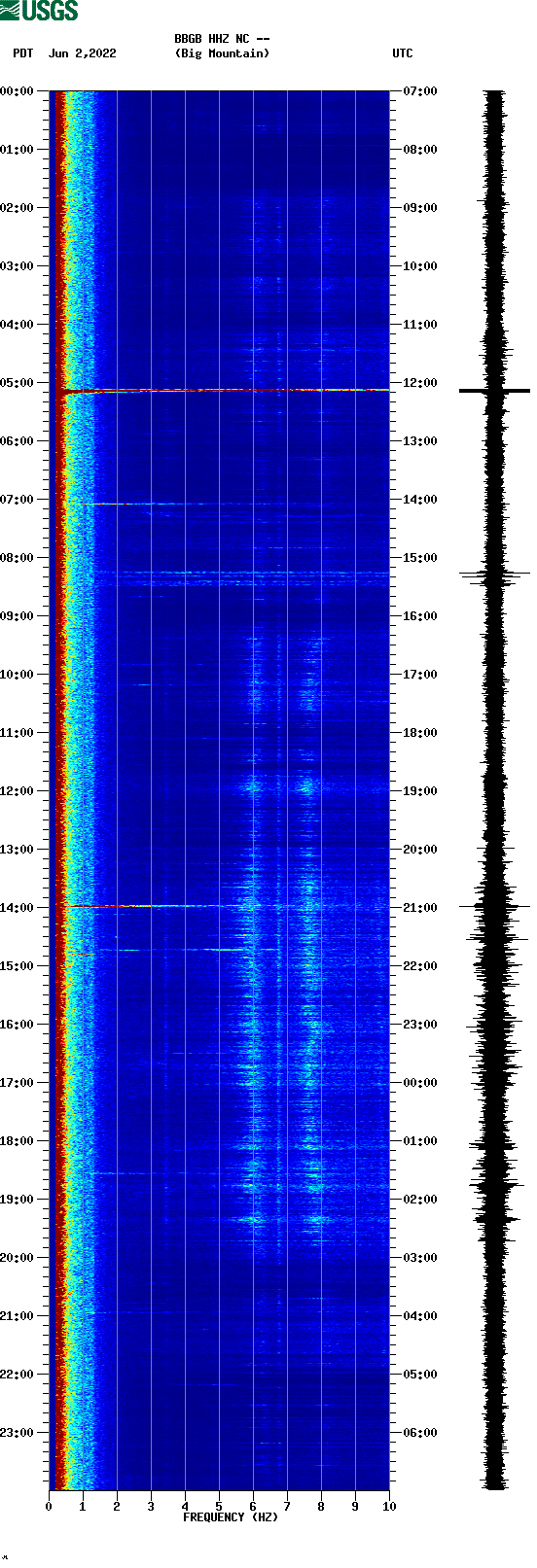The height and width of the screenshot is (1568, 537).
Task: Click the 09:00 PDT axis label
Action: [x=18, y=616]
